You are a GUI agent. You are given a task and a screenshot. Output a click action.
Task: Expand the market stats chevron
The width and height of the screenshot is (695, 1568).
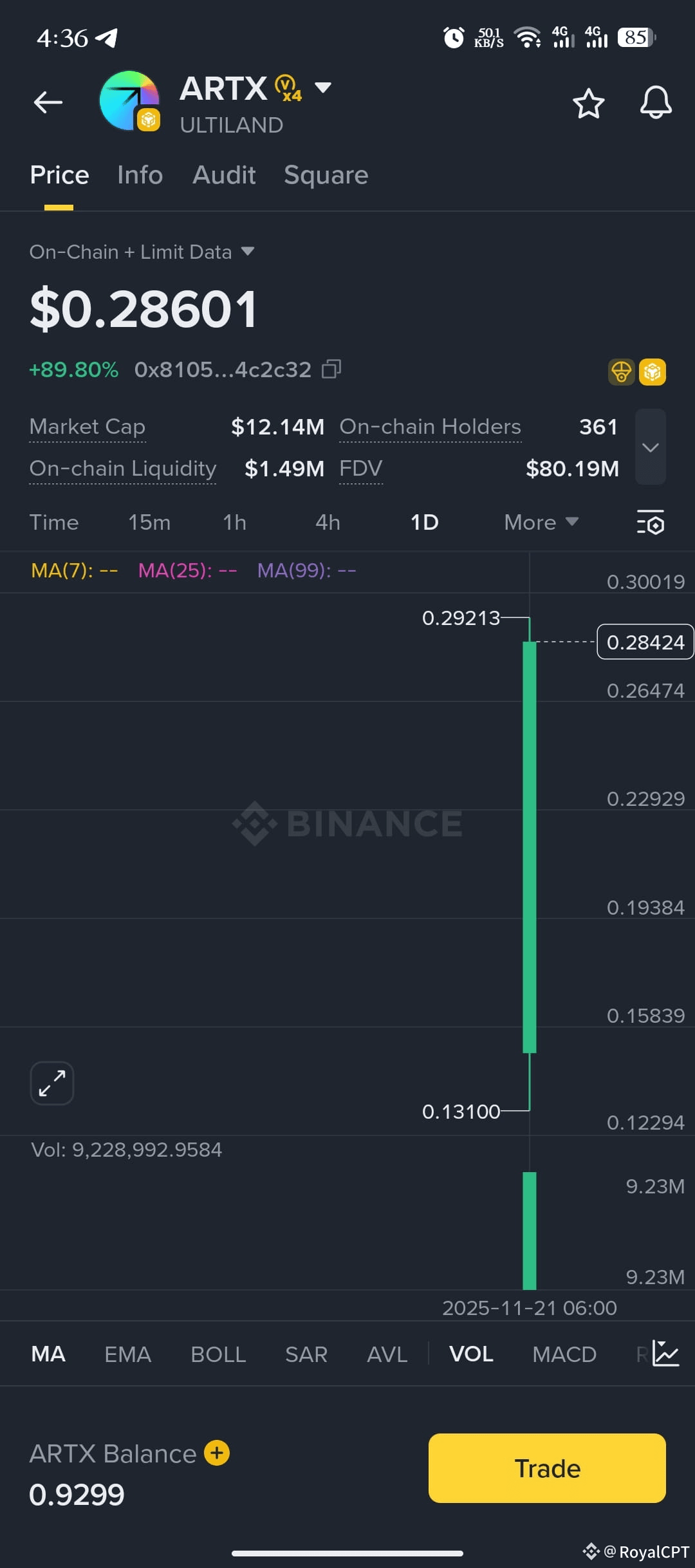pos(651,447)
